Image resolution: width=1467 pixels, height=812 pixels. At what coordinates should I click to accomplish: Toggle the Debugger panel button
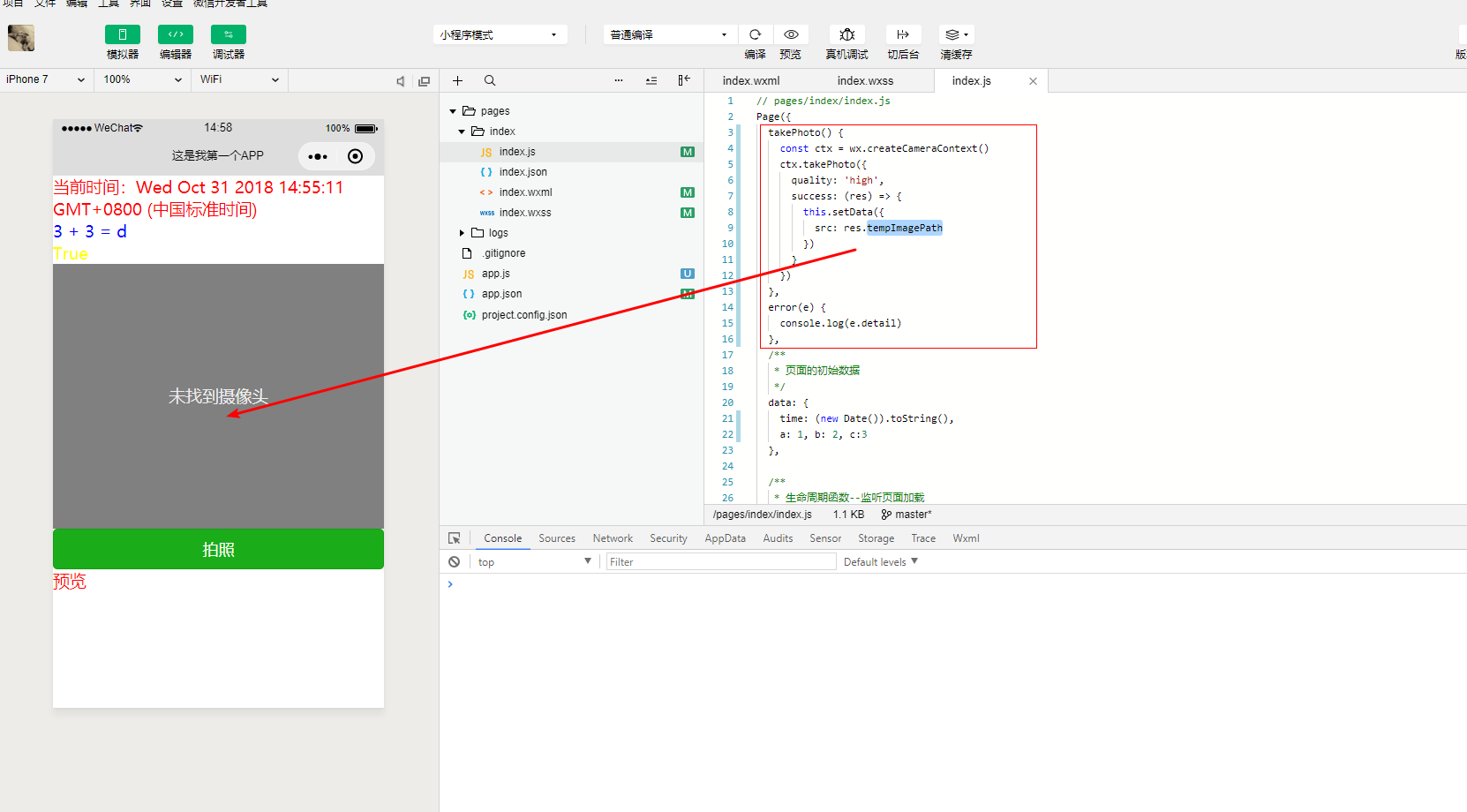click(228, 34)
